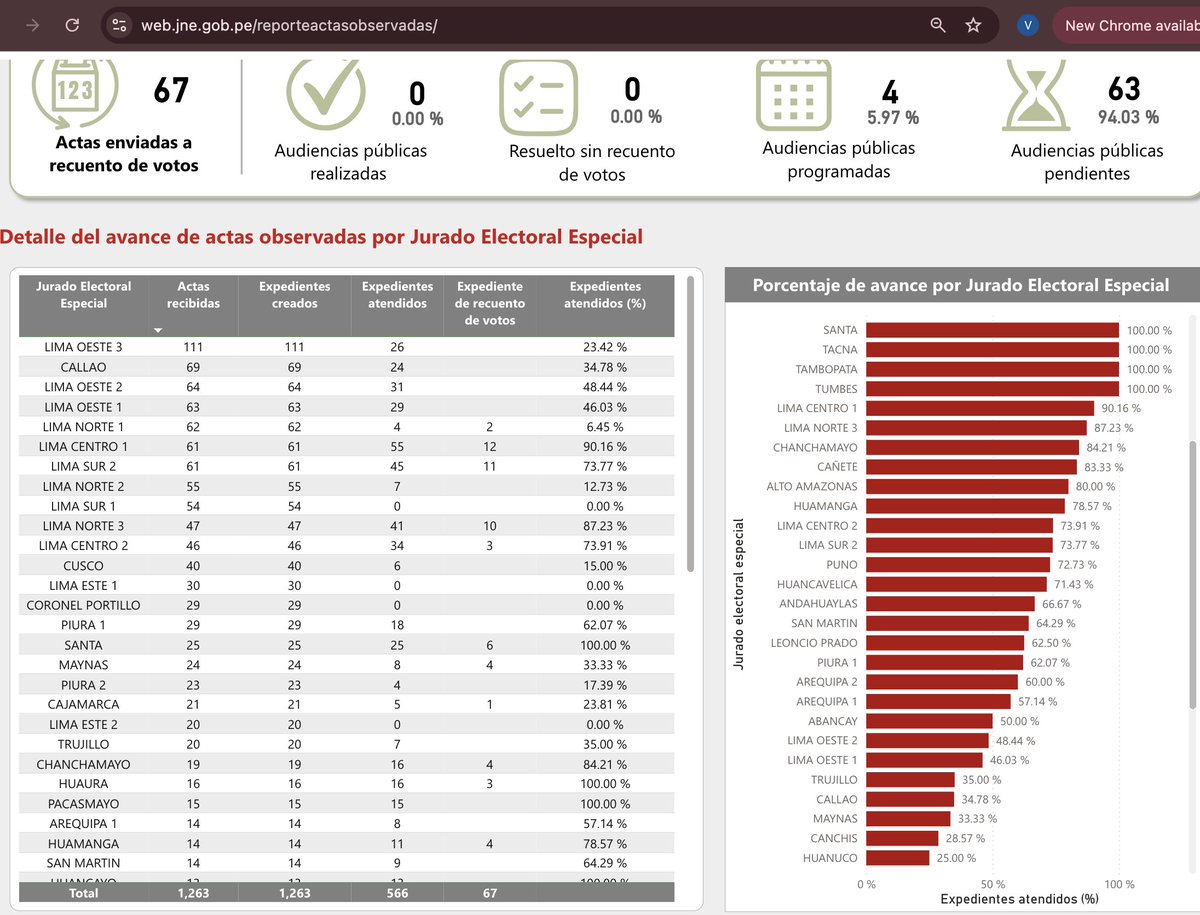This screenshot has width=1200, height=915.
Task: Click the CANCHIS label in bar chart
Action: pyautogui.click(x=834, y=838)
